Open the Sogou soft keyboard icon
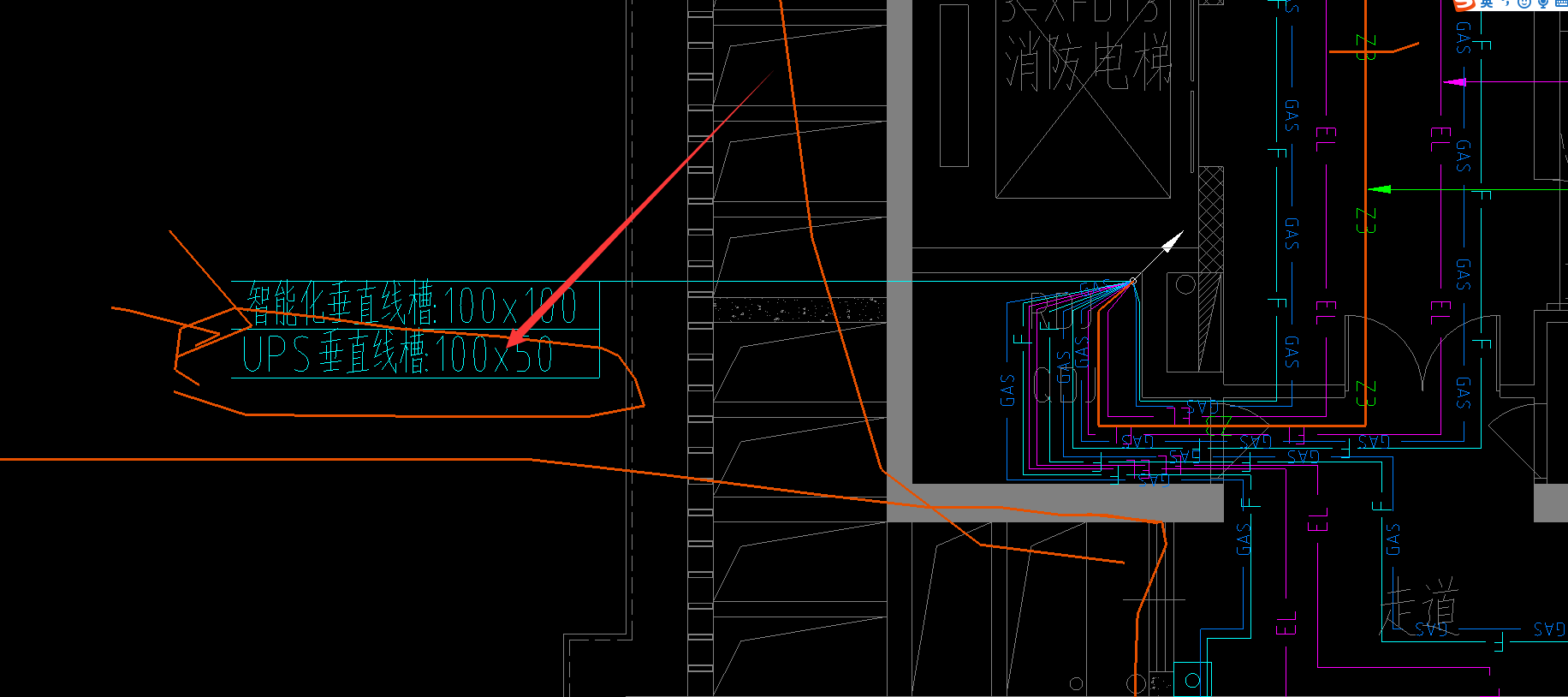This screenshot has width=1568, height=697. 1561,3
